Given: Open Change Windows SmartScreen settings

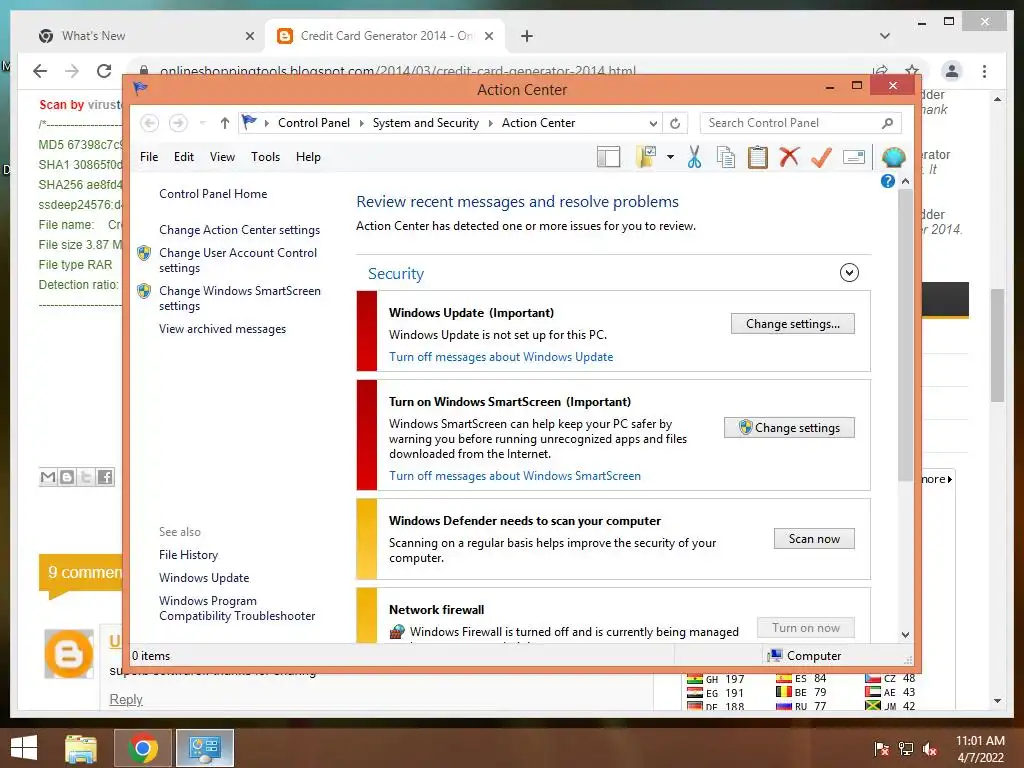Looking at the screenshot, I should [240, 298].
